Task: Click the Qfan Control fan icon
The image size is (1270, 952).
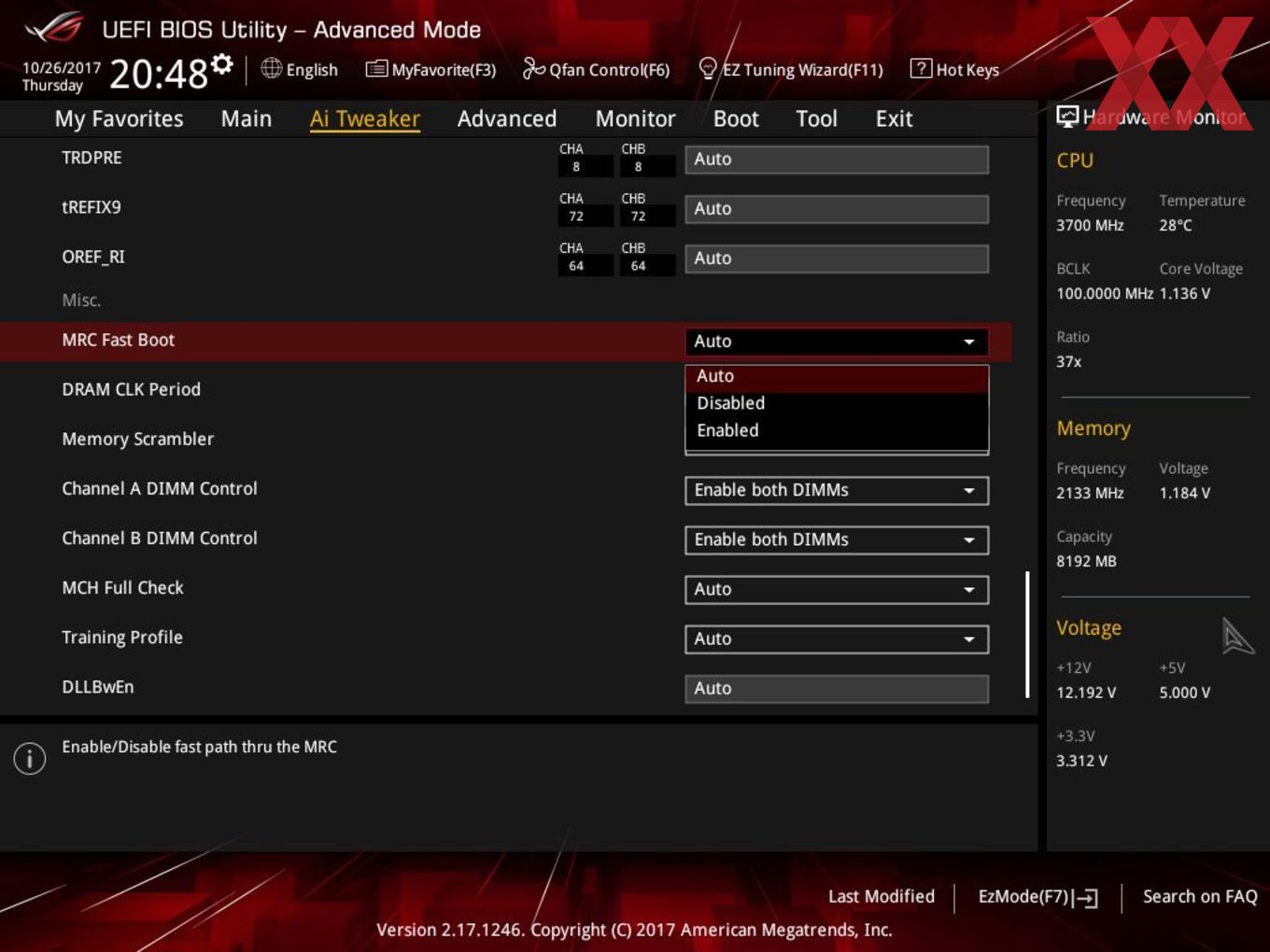Action: click(533, 68)
